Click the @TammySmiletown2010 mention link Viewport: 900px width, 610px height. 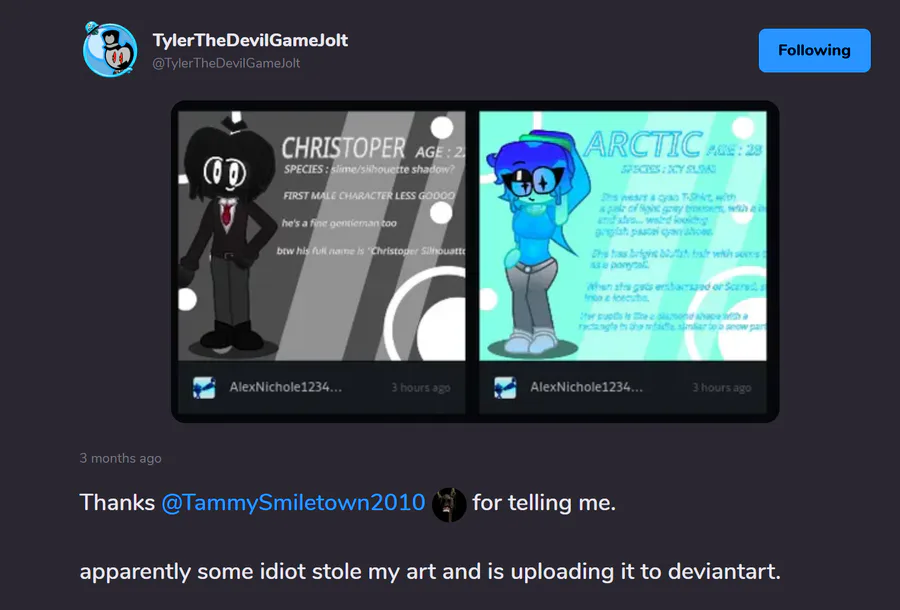[x=293, y=503]
